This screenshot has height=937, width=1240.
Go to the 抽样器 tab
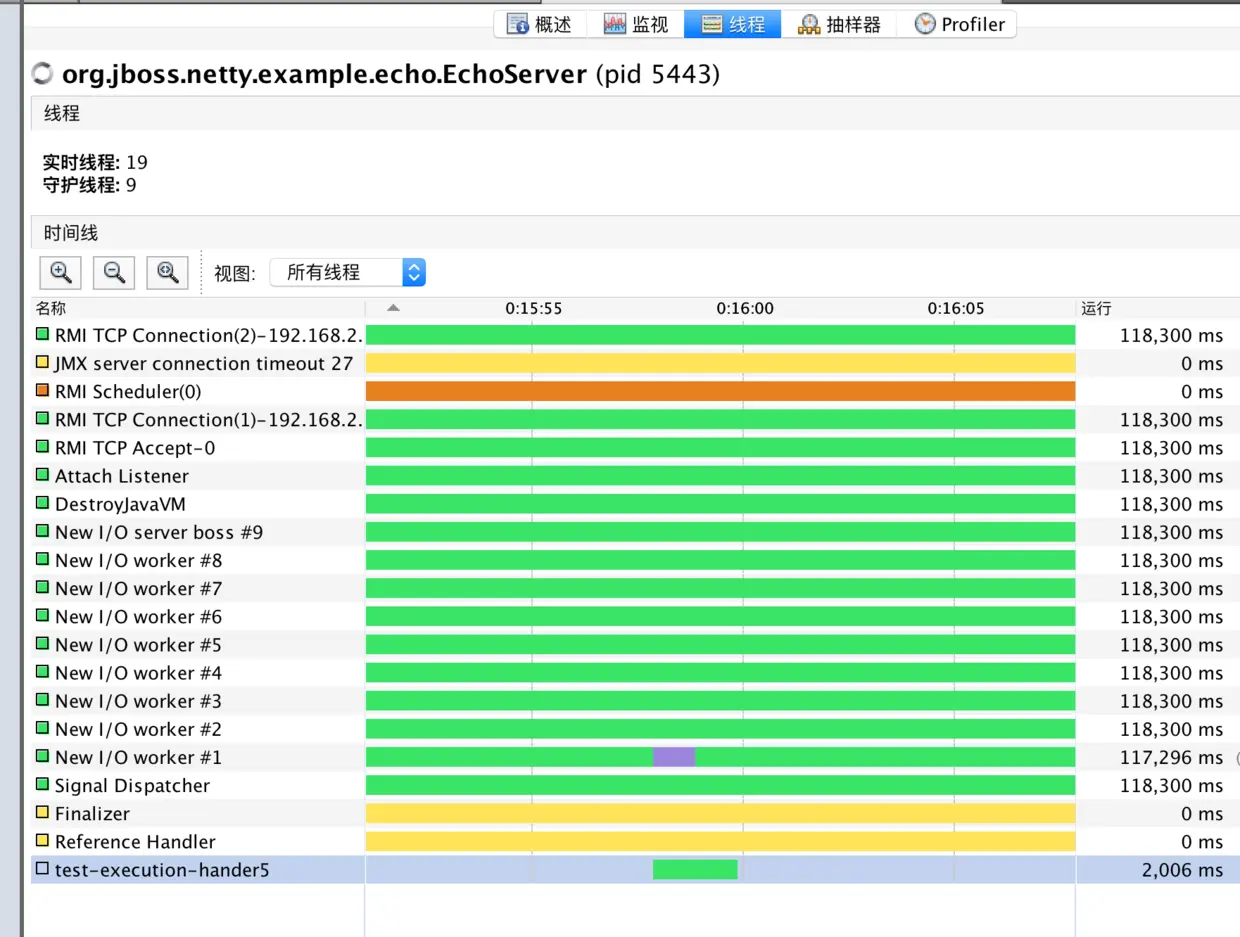pos(839,24)
